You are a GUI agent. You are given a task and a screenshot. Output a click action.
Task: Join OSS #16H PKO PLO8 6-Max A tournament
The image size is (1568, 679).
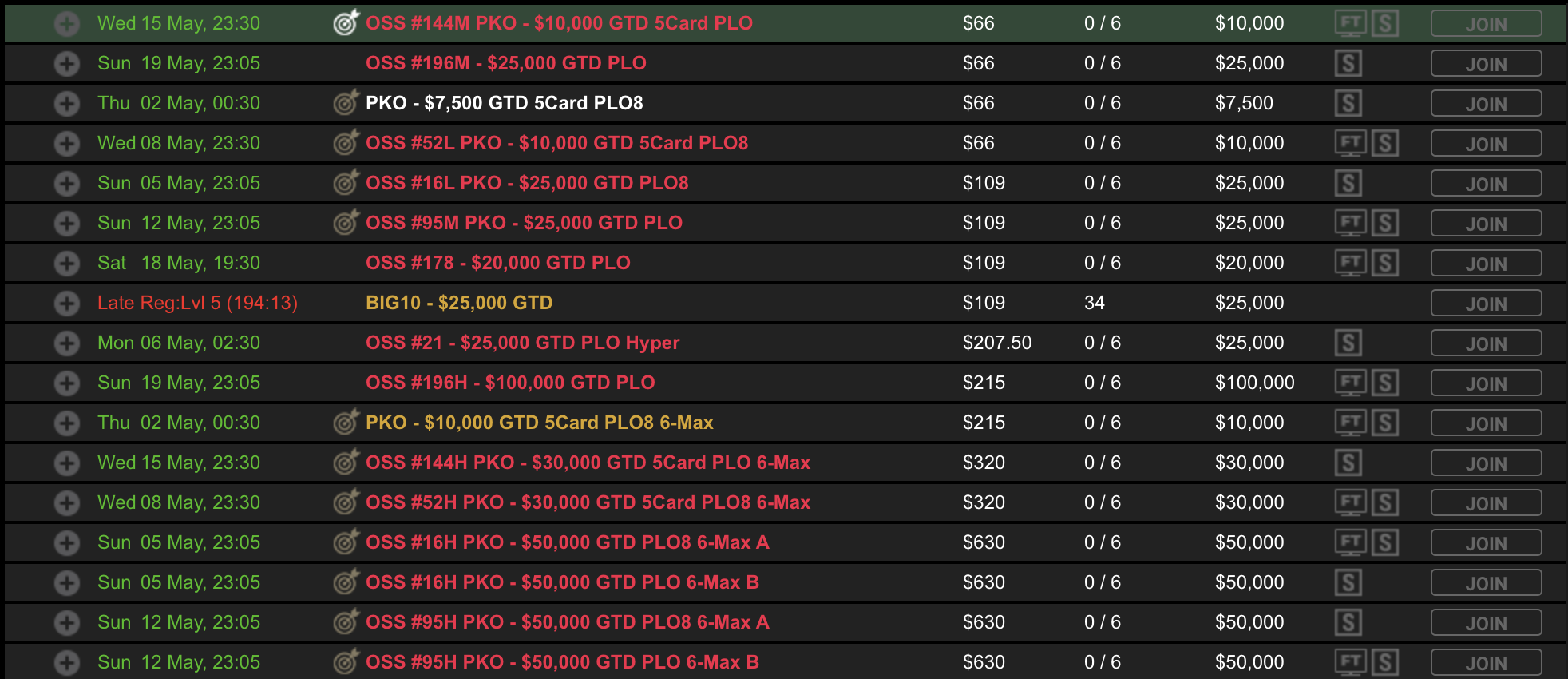1485,543
